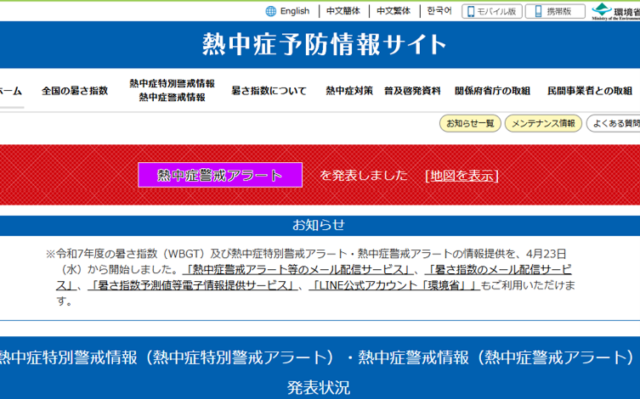The height and width of the screenshot is (399, 640).
Task: Open 「LINE公式アカウント「環境省」」 link
Action: click(394, 286)
